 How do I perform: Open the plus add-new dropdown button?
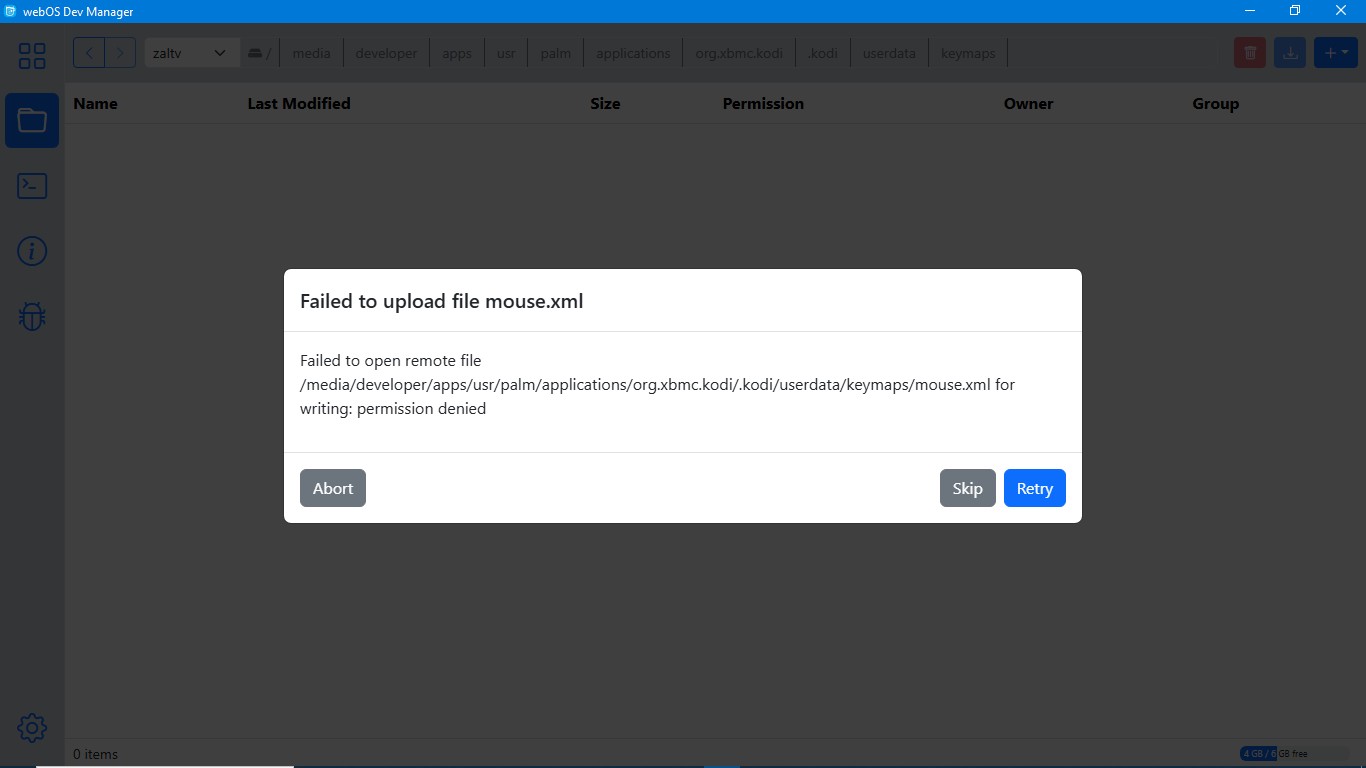(x=1336, y=53)
